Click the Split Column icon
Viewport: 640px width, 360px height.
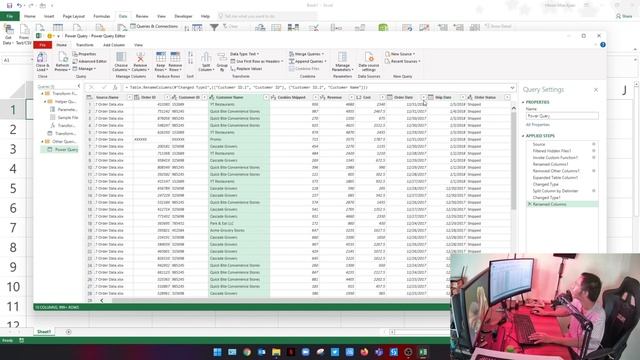tap(206, 58)
